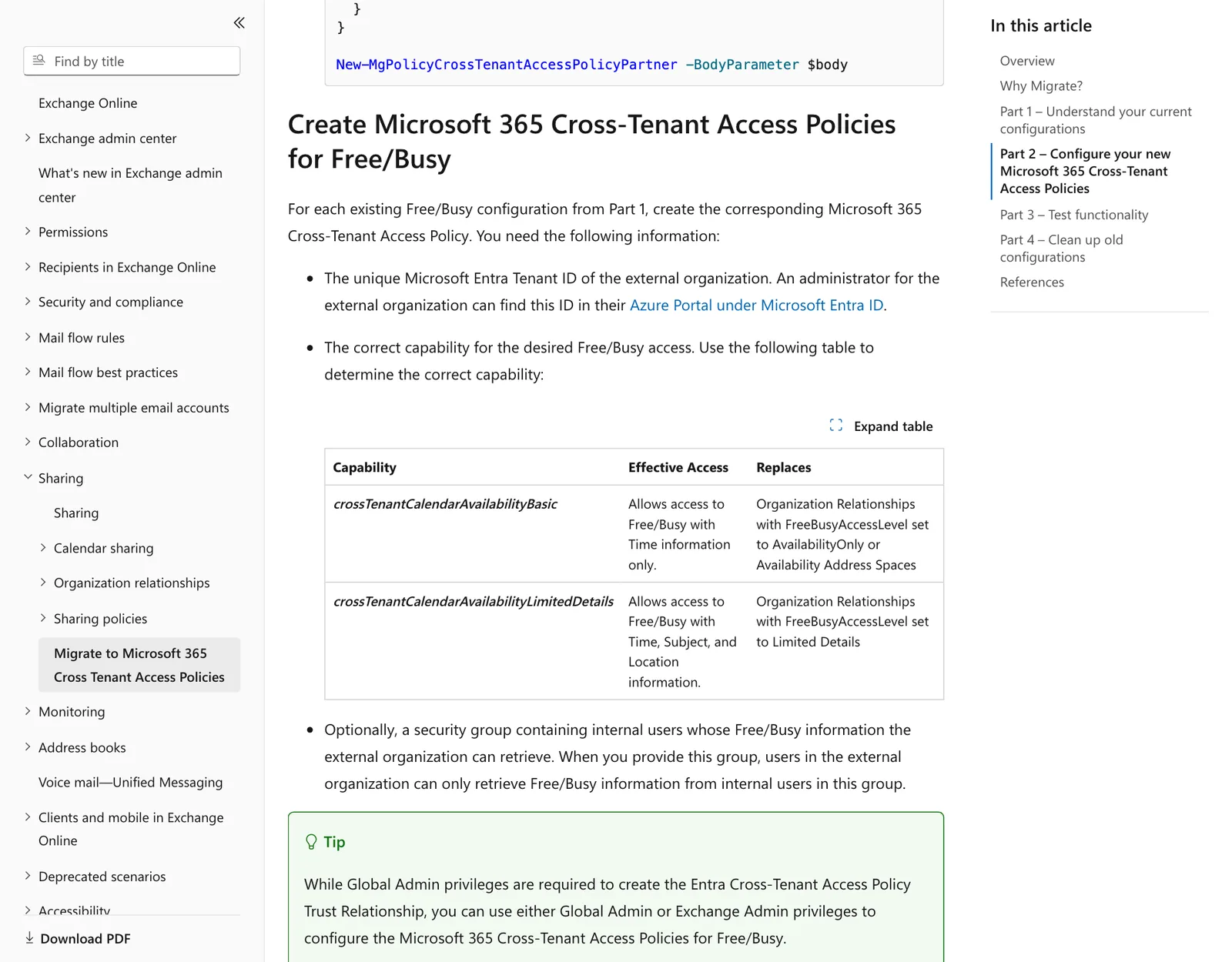Expand Sharing policies chevron
Image resolution: width=1232 pixels, height=962 pixels.
(43, 617)
